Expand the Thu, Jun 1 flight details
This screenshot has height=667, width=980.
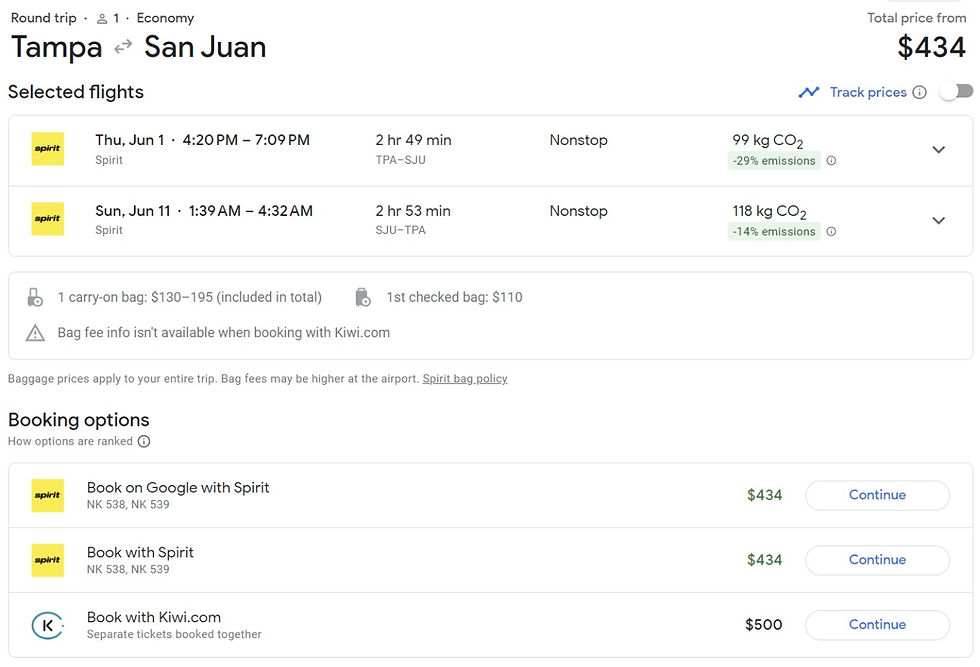pos(938,150)
